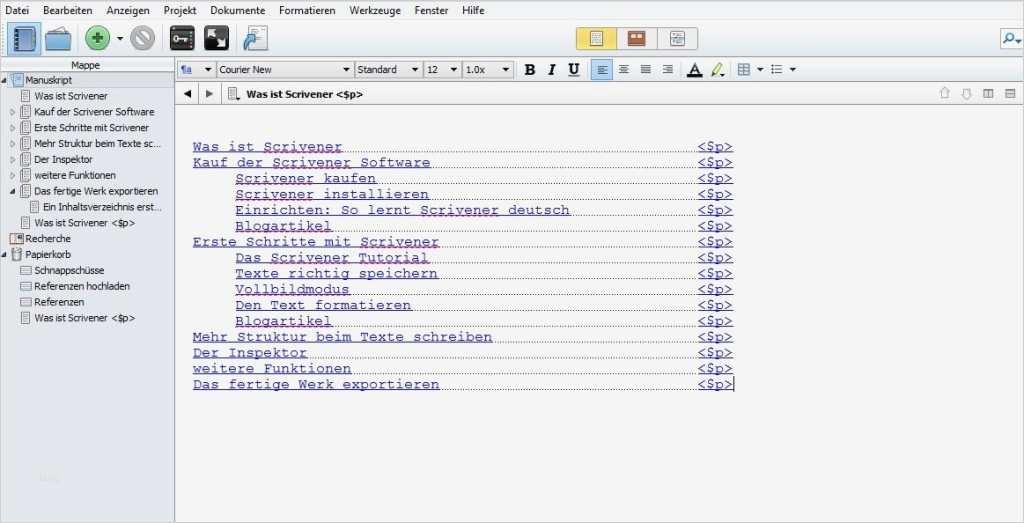The image size is (1024, 523).
Task: Go to previous document with up arrow
Action: point(944,94)
